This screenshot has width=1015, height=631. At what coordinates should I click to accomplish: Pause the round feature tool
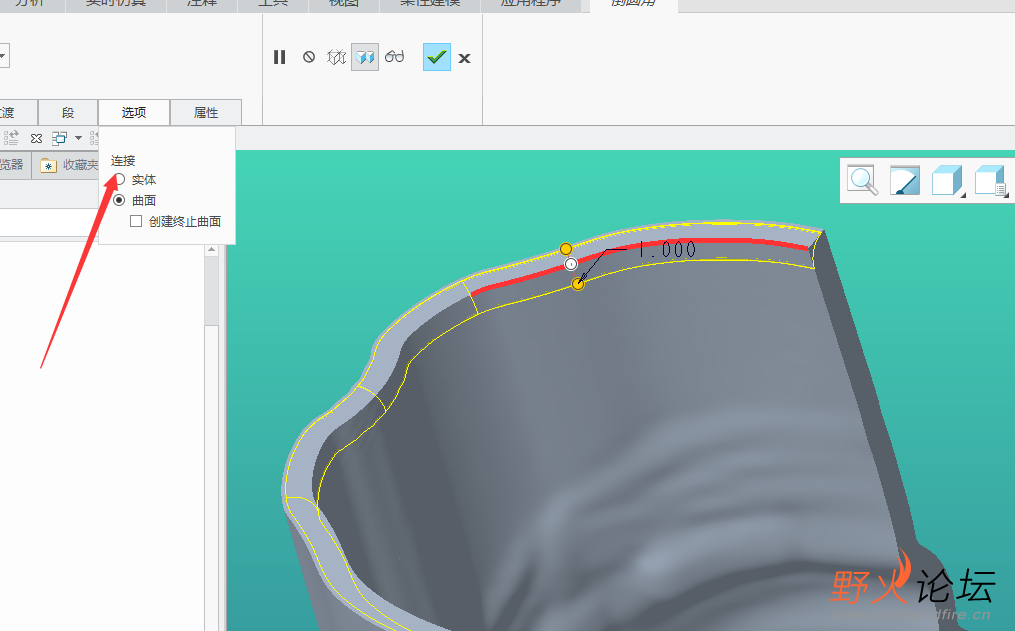(x=280, y=58)
